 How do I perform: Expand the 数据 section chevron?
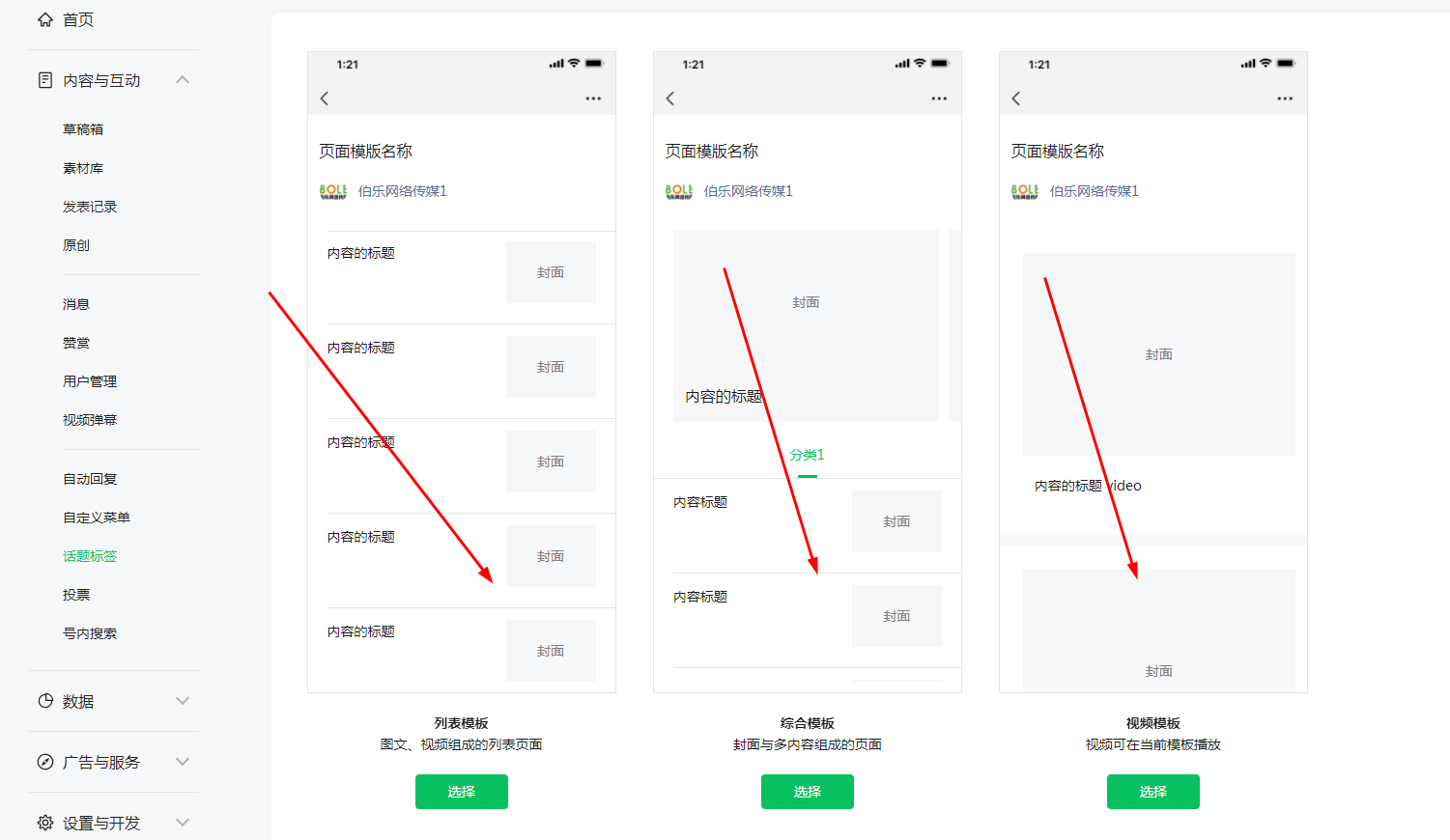coord(183,701)
